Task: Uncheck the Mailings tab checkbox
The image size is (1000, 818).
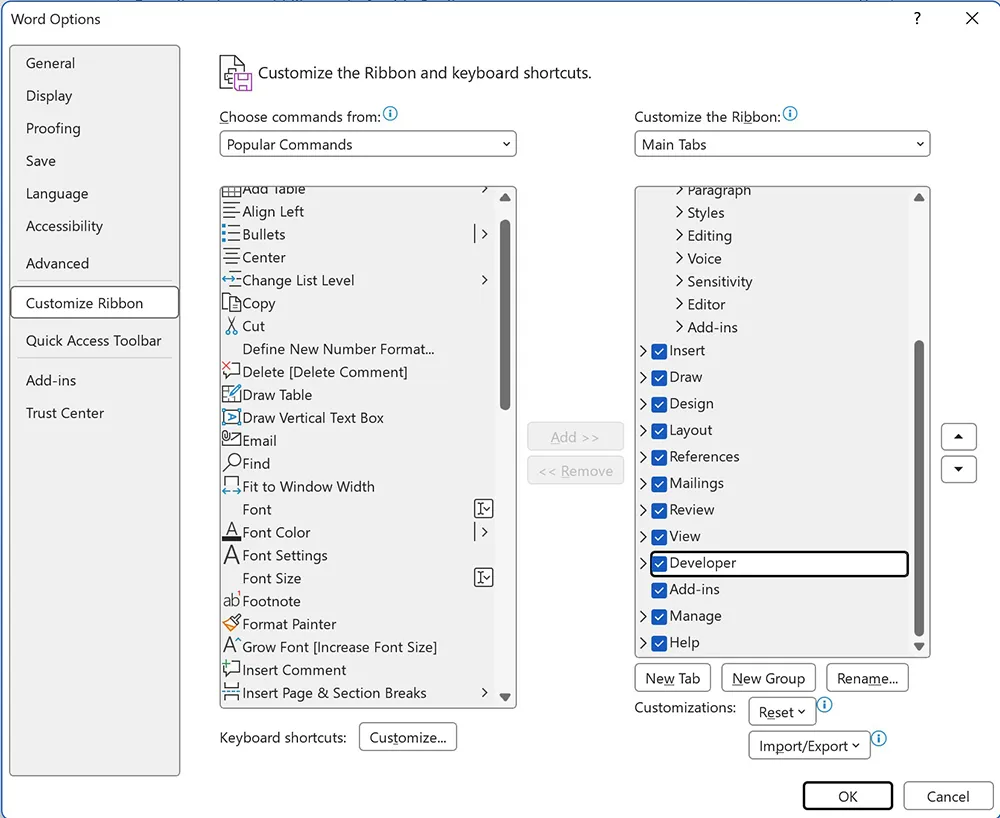Action: 658,483
